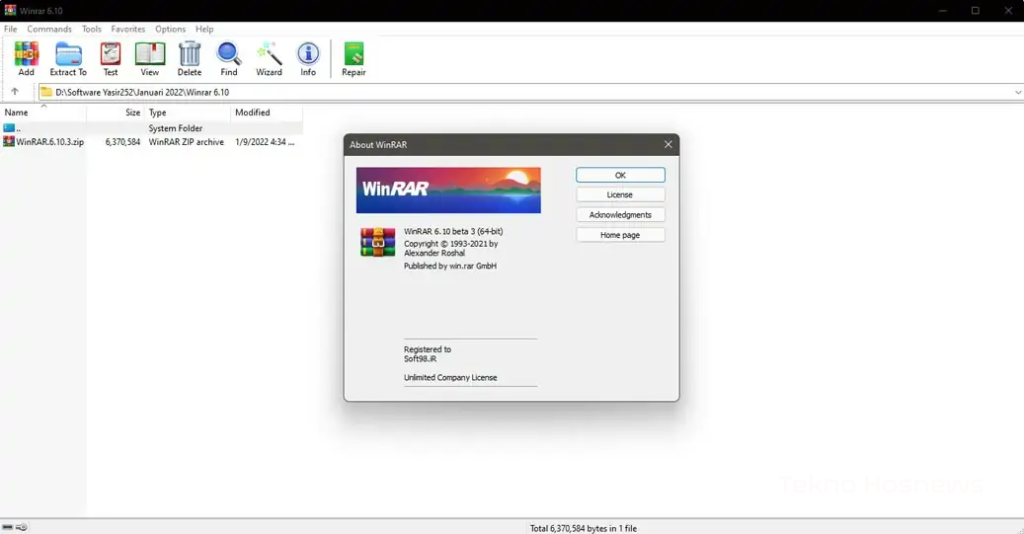Go up one folder level arrow
The width and height of the screenshot is (1024, 534).
pyautogui.click(x=14, y=92)
